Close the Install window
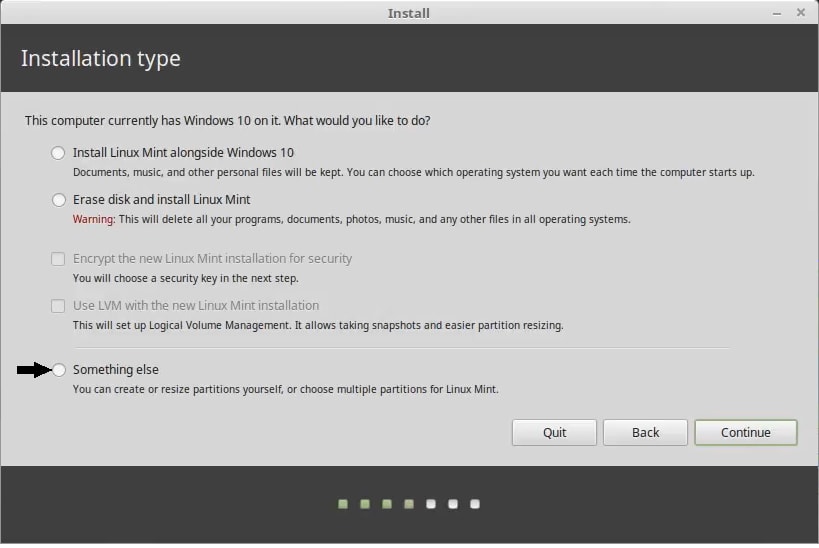 [x=801, y=13]
